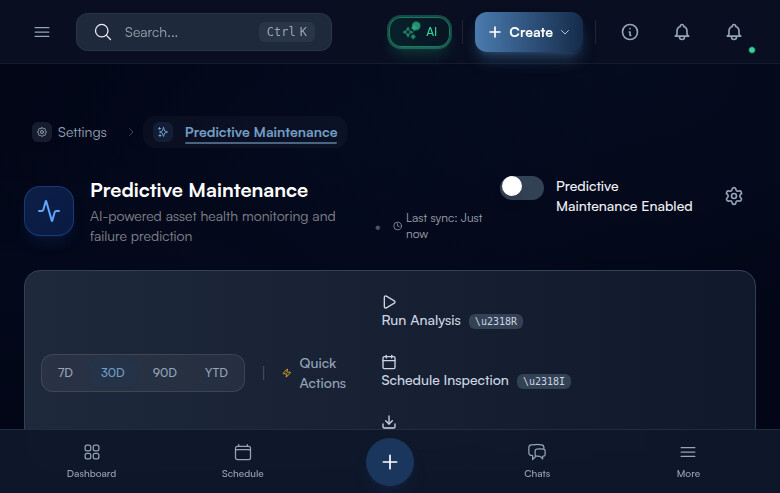Image resolution: width=780 pixels, height=493 pixels.
Task: Click the first bell icon in header
Action: (x=682, y=32)
